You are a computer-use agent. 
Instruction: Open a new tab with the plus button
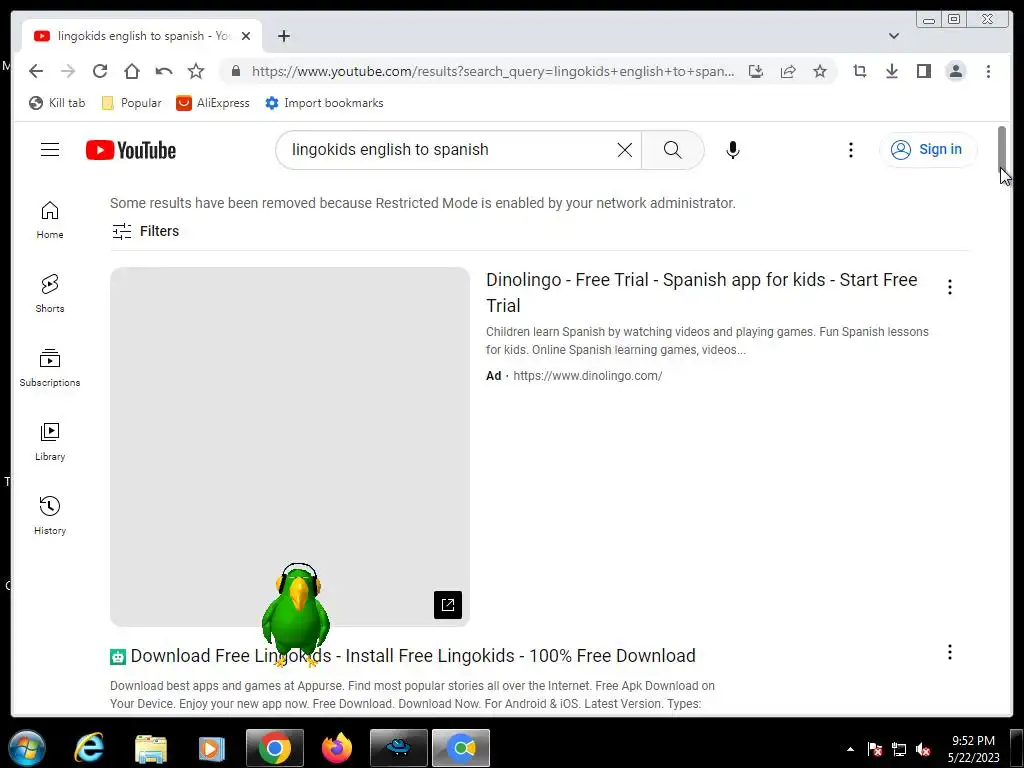point(283,36)
